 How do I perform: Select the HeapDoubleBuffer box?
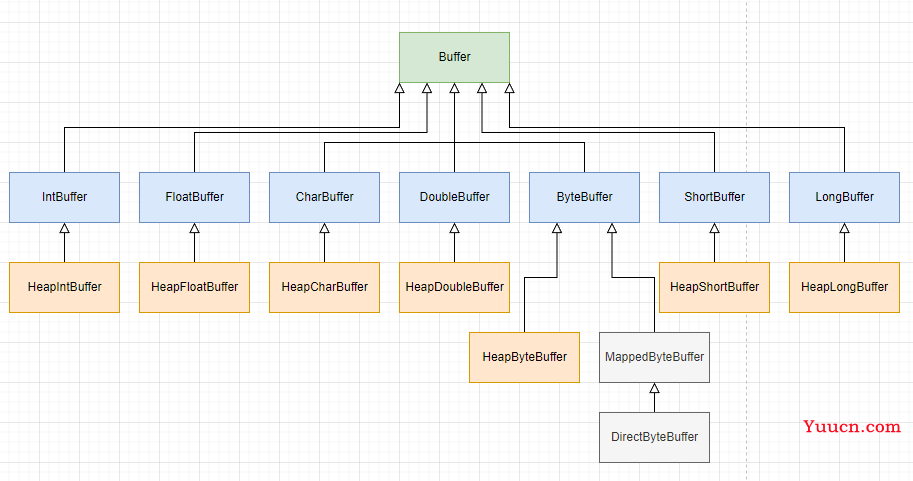click(454, 287)
